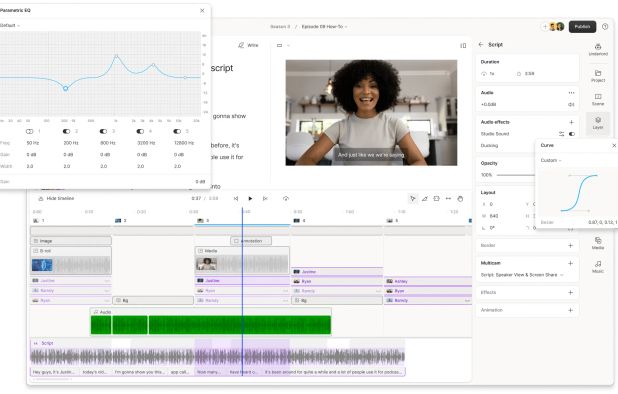Screen dimensions: 618x394
Task: Close the Curve popup
Action: pos(614,145)
